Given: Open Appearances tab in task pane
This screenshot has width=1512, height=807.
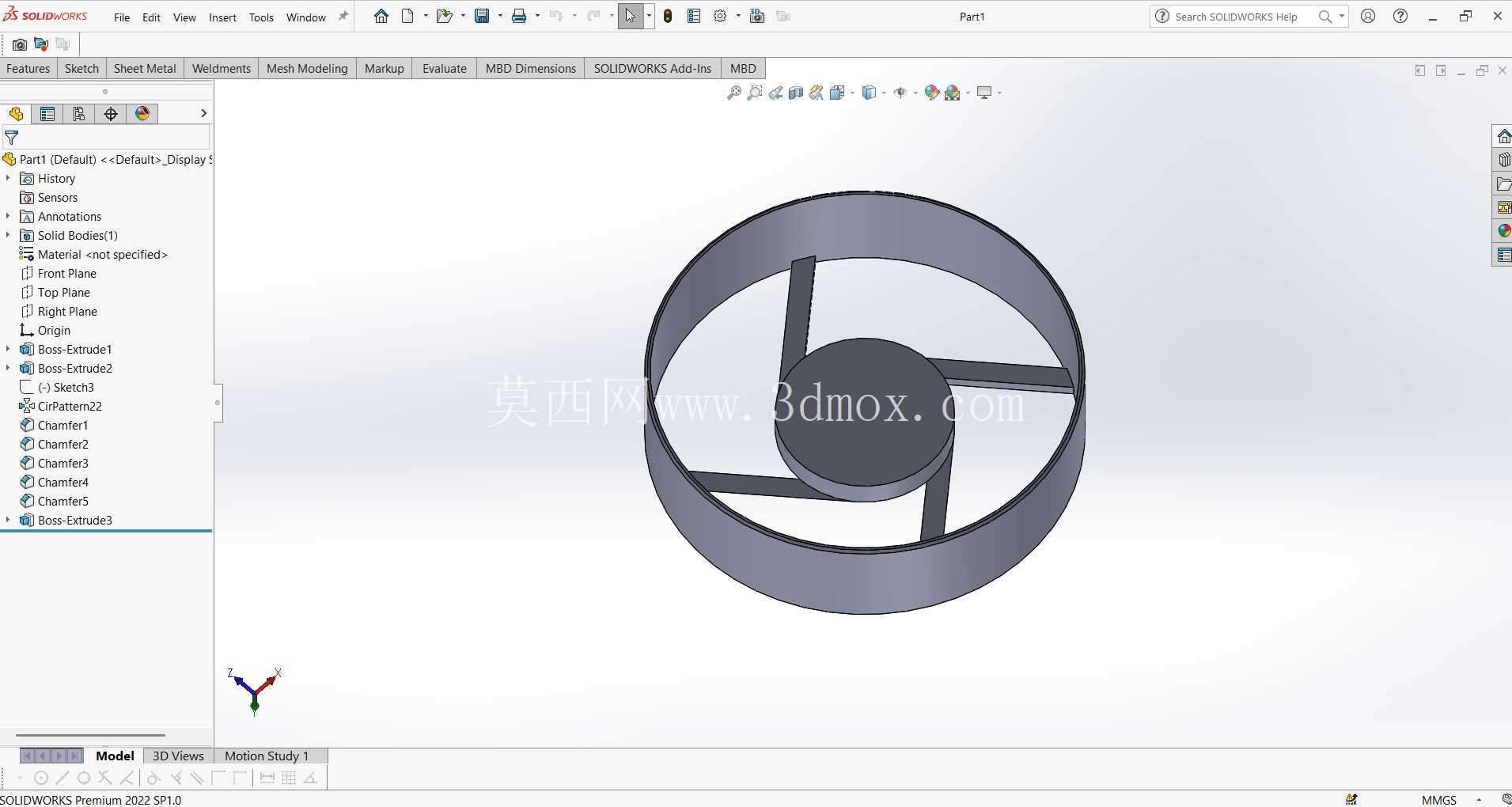Looking at the screenshot, I should tap(1503, 231).
